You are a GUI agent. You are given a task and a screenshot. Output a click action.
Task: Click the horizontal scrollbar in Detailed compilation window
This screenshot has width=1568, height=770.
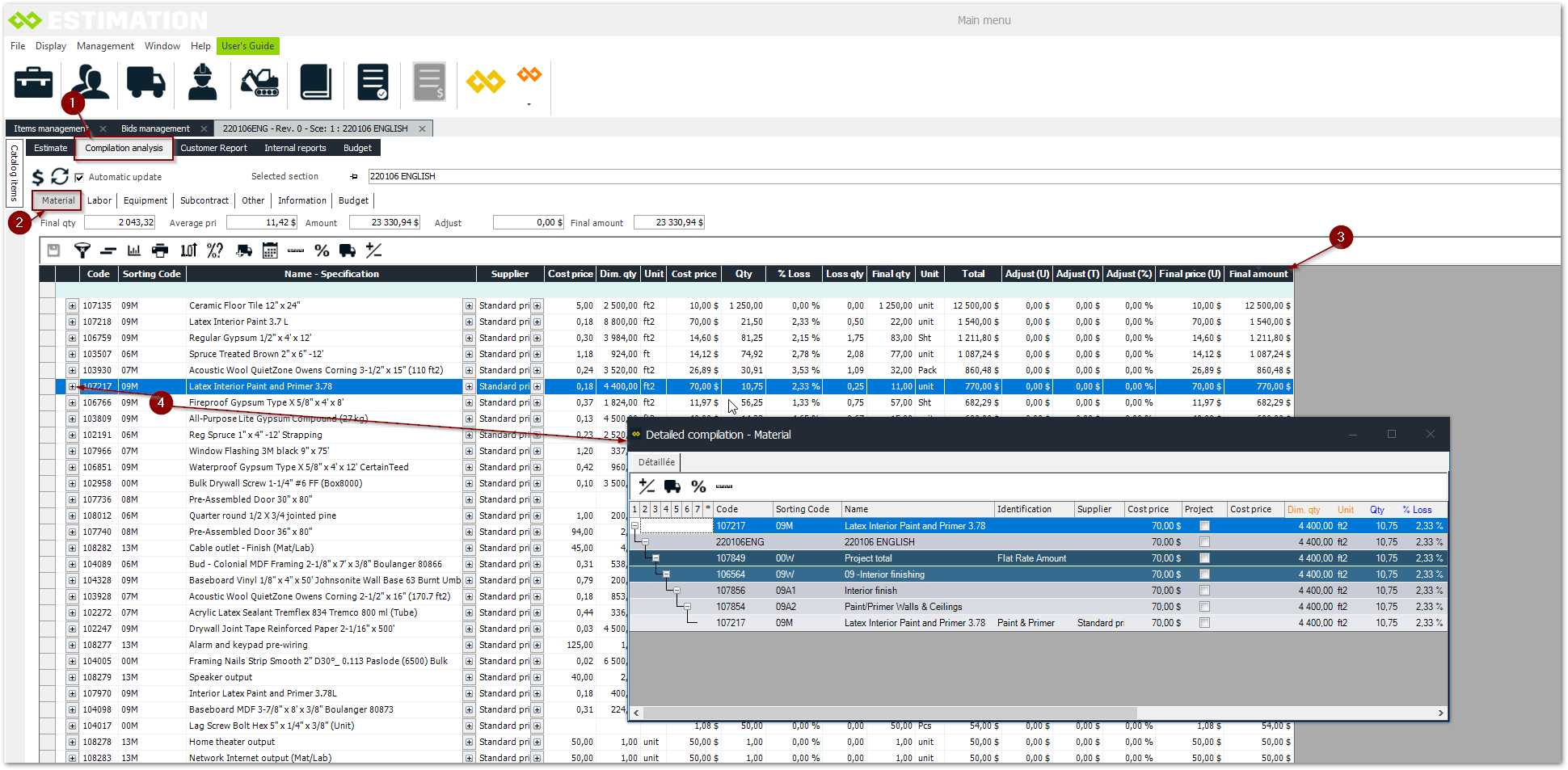pos(889,713)
